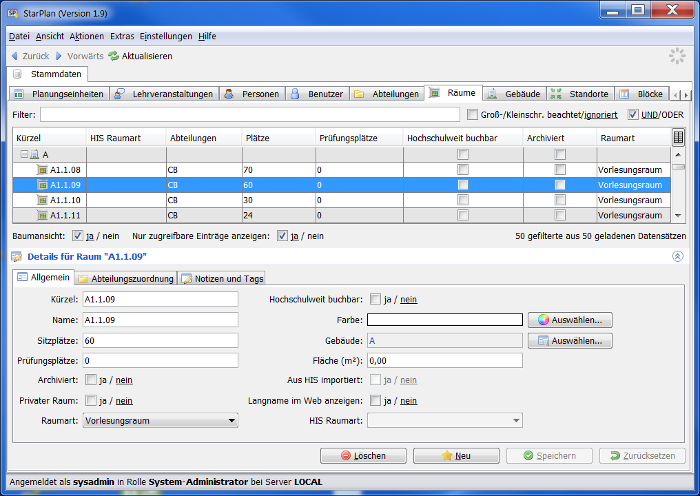Check Archiviert box in row A1.1.10

click(560, 200)
